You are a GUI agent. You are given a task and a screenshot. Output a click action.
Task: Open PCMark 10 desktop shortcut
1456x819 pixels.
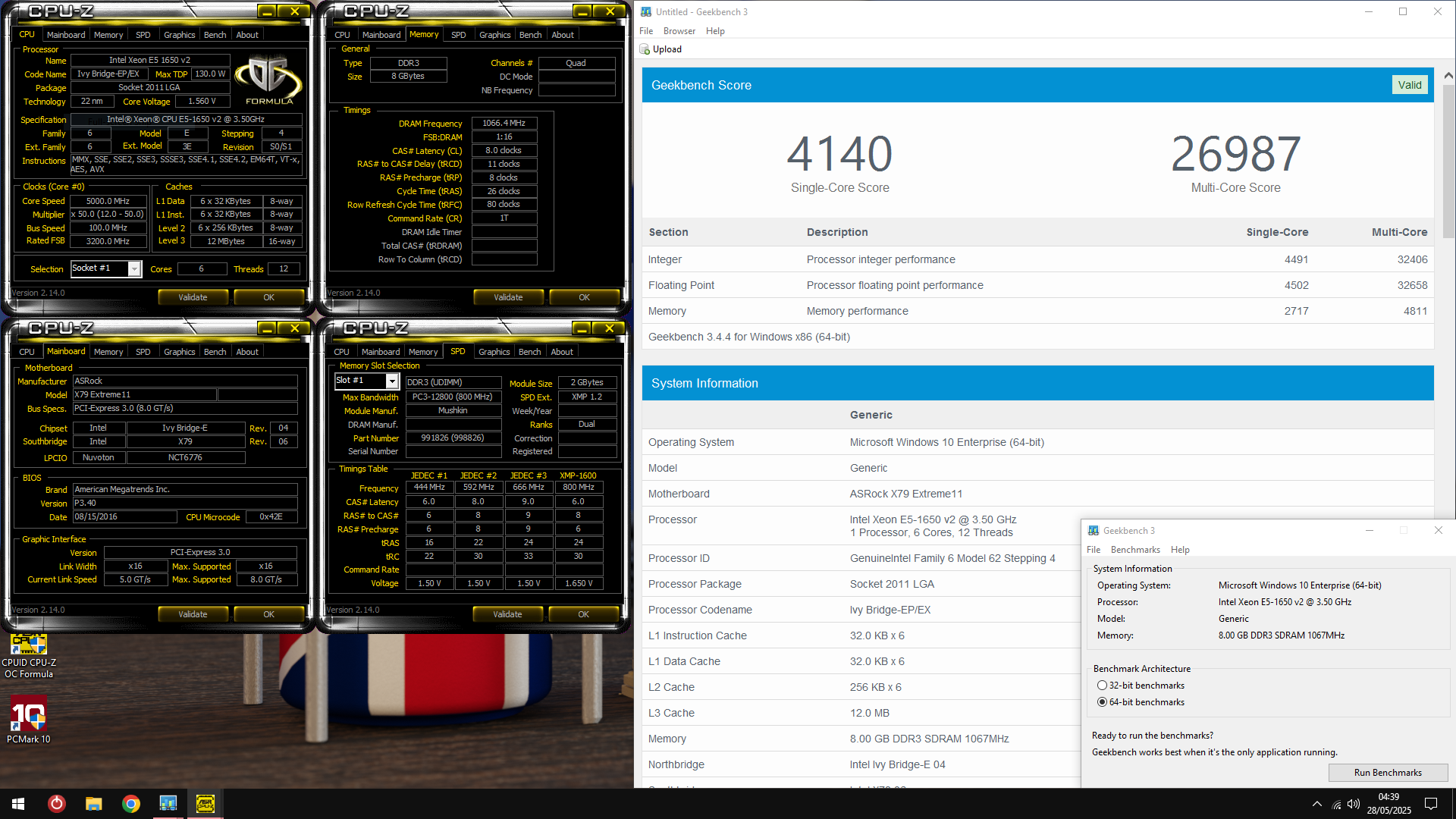pos(29,720)
